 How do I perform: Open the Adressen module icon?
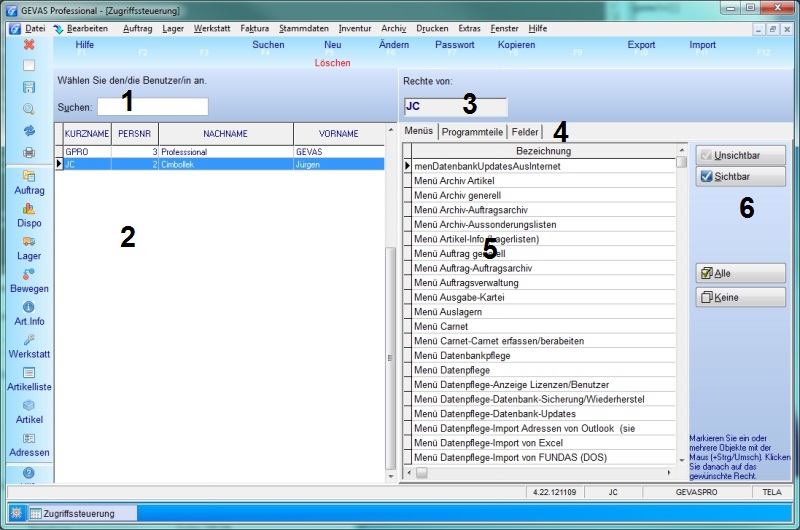(x=29, y=444)
